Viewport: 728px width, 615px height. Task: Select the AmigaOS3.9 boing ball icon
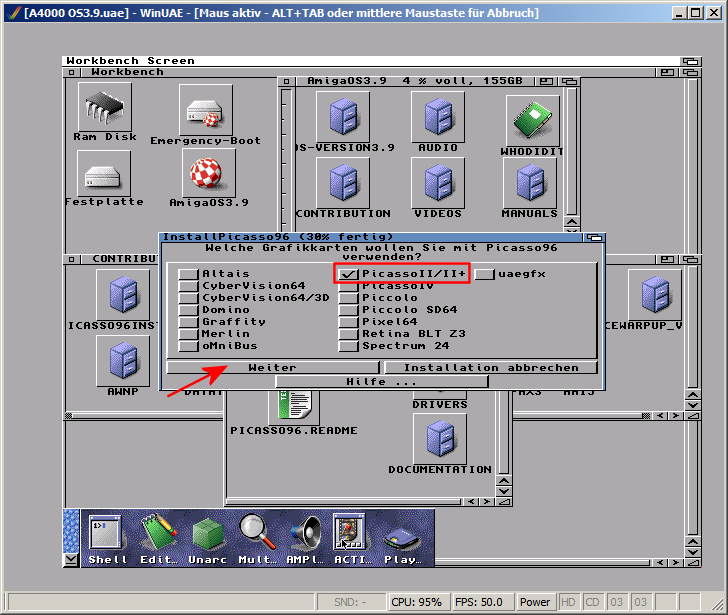(x=208, y=173)
